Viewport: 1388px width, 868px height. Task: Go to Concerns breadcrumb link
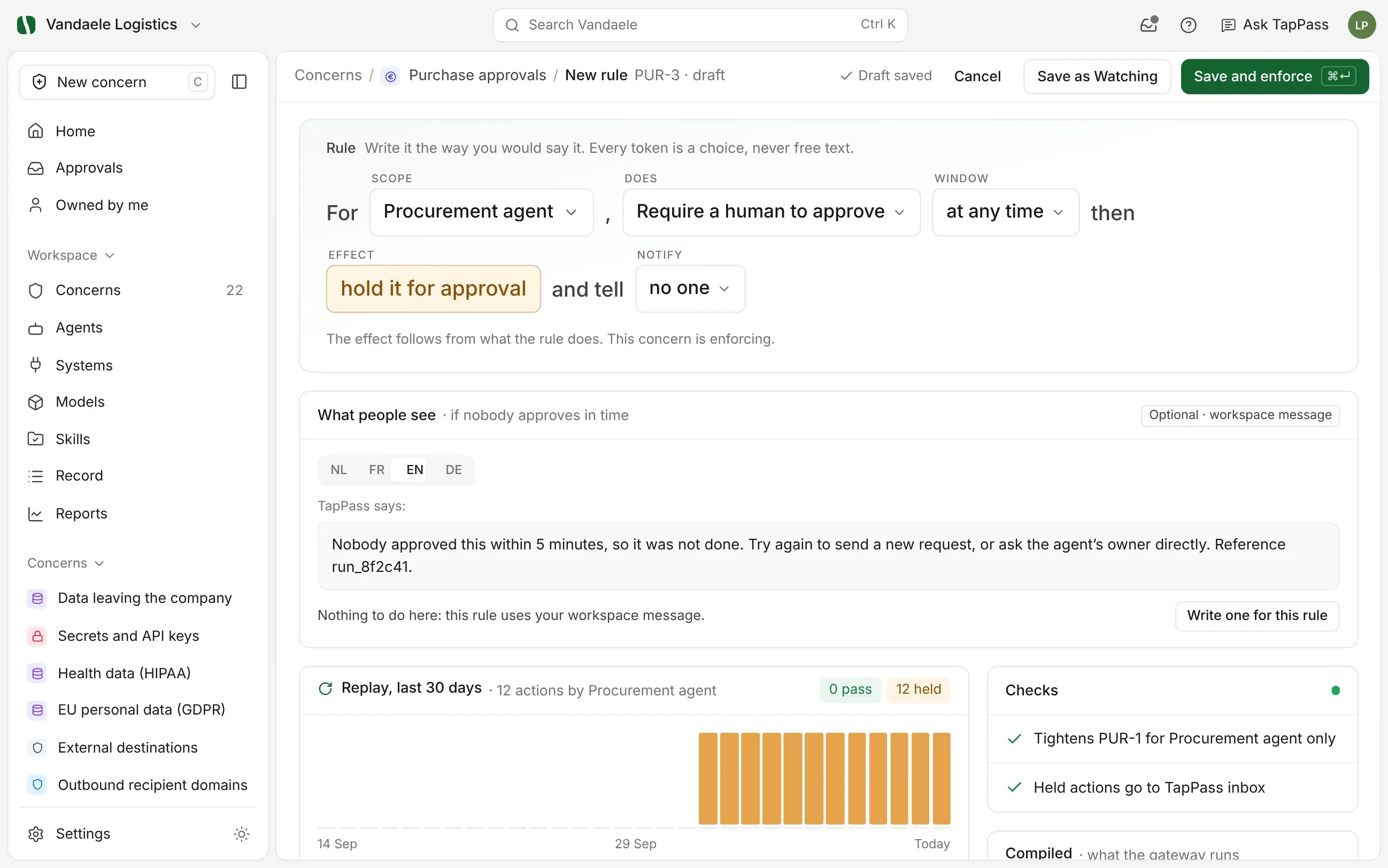tap(328, 75)
